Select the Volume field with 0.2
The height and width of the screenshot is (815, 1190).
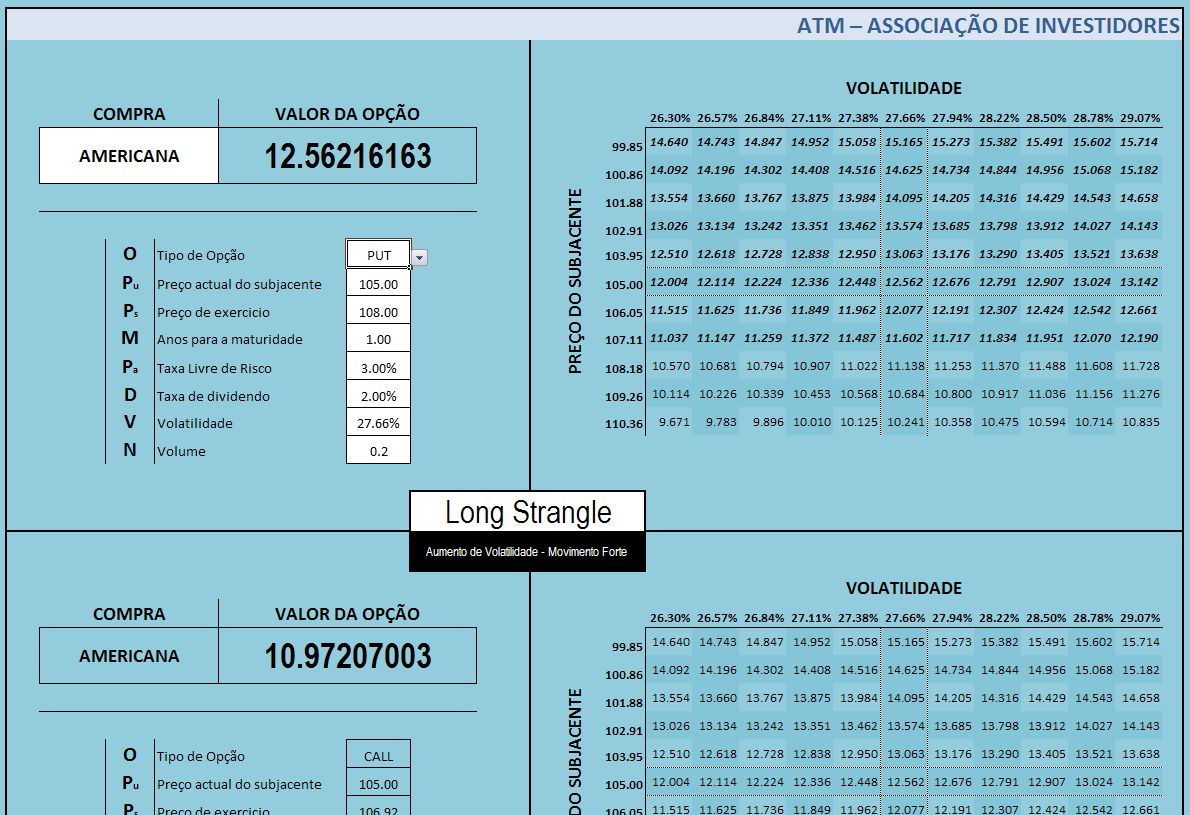point(378,451)
